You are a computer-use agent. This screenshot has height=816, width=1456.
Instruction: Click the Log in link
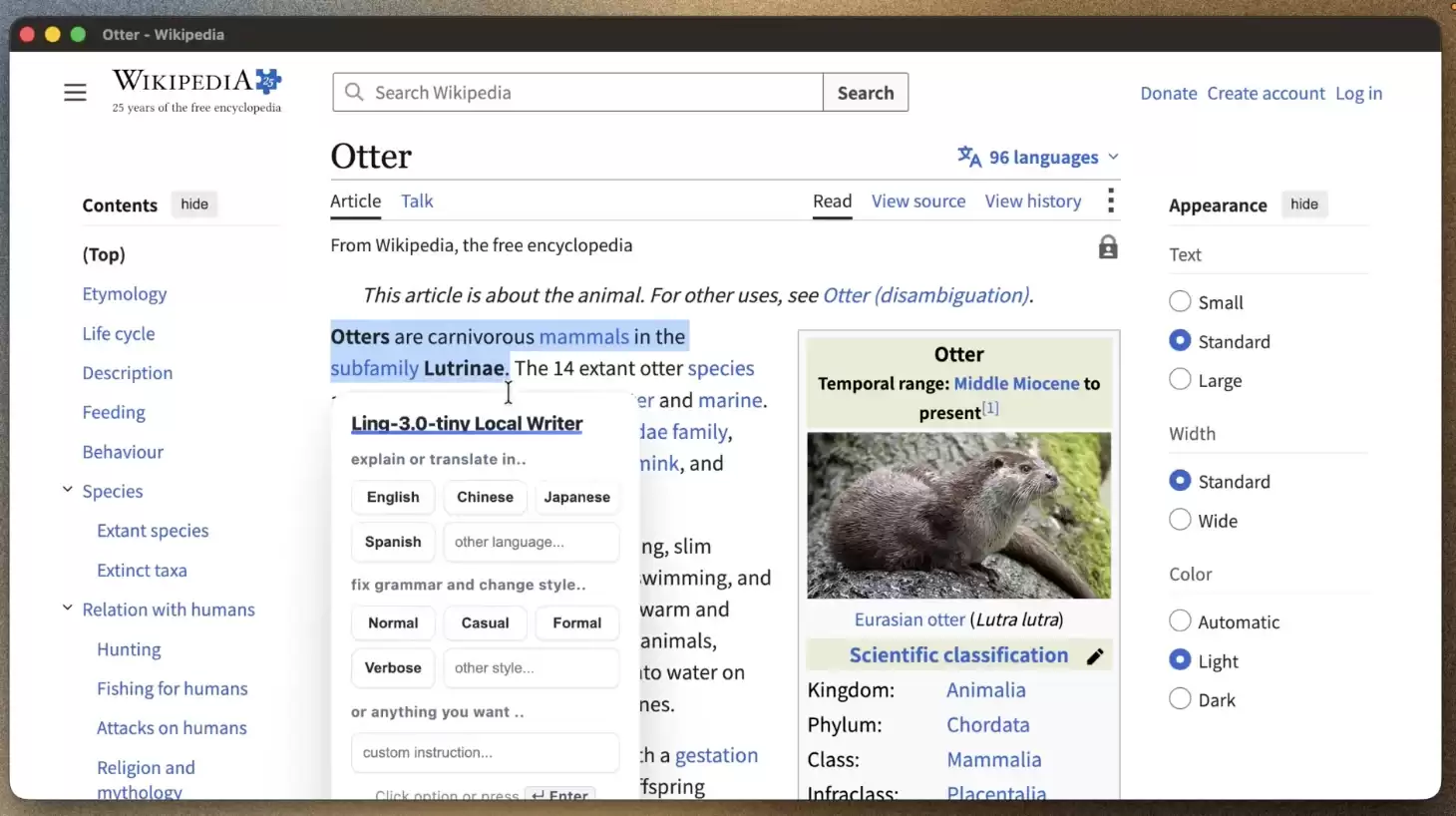tap(1359, 93)
